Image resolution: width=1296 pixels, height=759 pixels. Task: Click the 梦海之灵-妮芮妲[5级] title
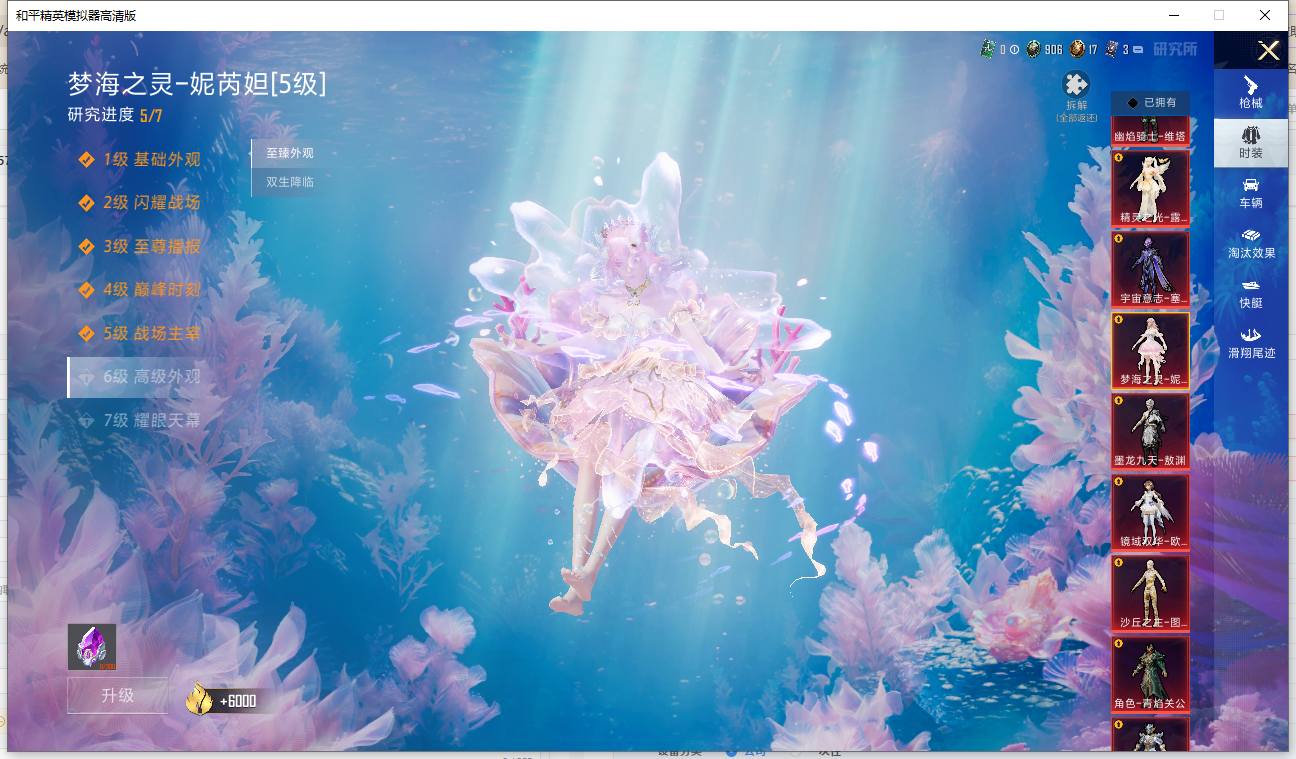(x=197, y=84)
